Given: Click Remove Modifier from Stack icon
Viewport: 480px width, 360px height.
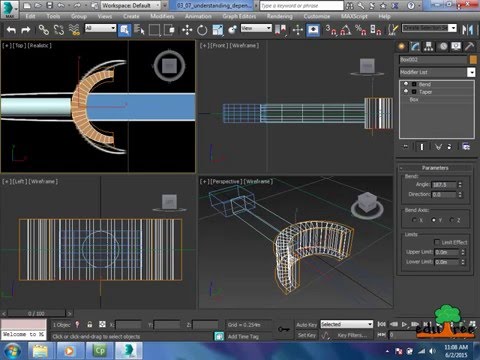Looking at the screenshot, I should point(450,147).
